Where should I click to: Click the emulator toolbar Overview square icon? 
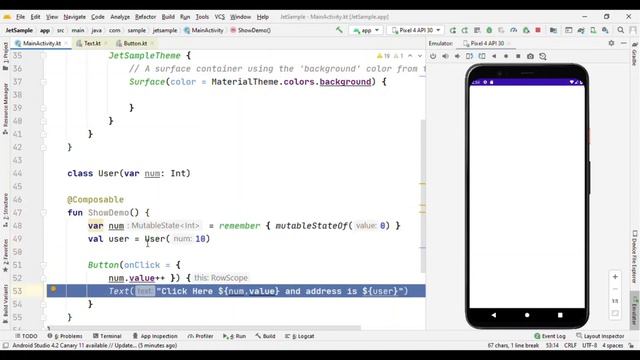click(518, 56)
